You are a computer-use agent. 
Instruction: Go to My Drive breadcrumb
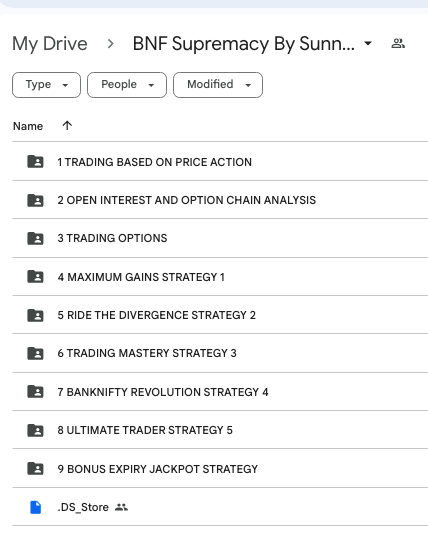pos(50,44)
